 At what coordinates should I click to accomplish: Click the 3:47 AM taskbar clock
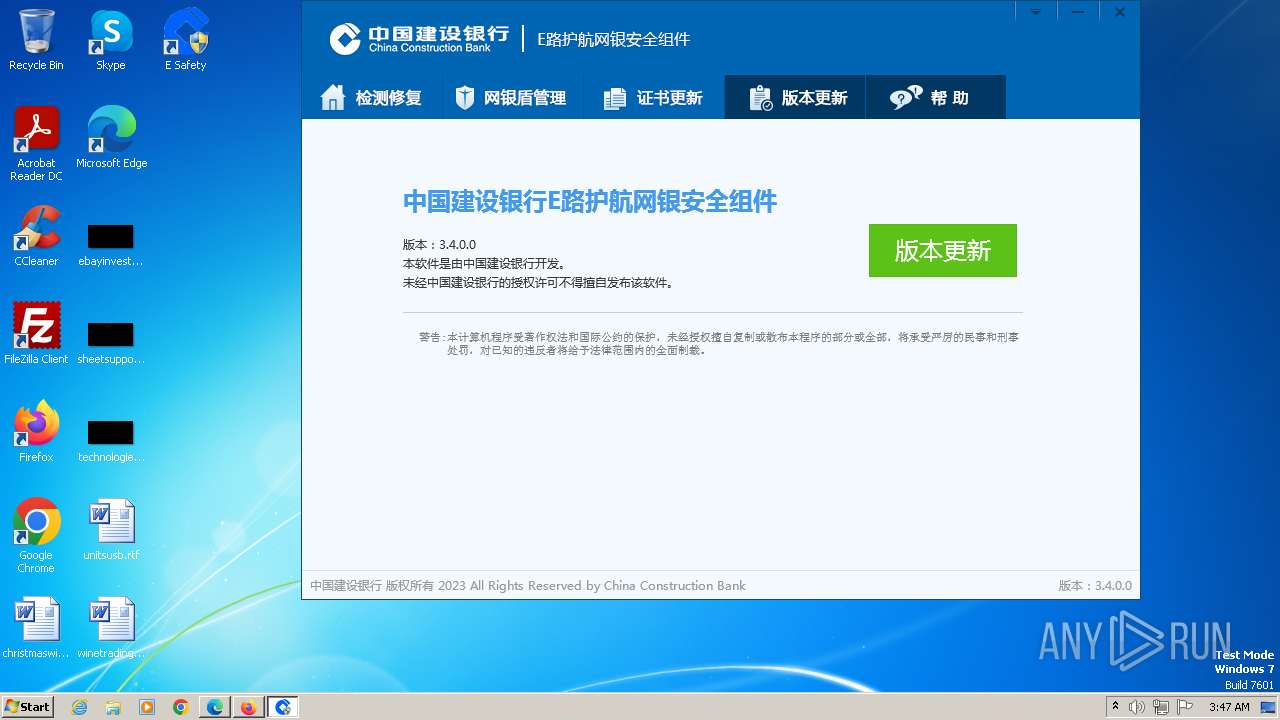pyautogui.click(x=1229, y=707)
